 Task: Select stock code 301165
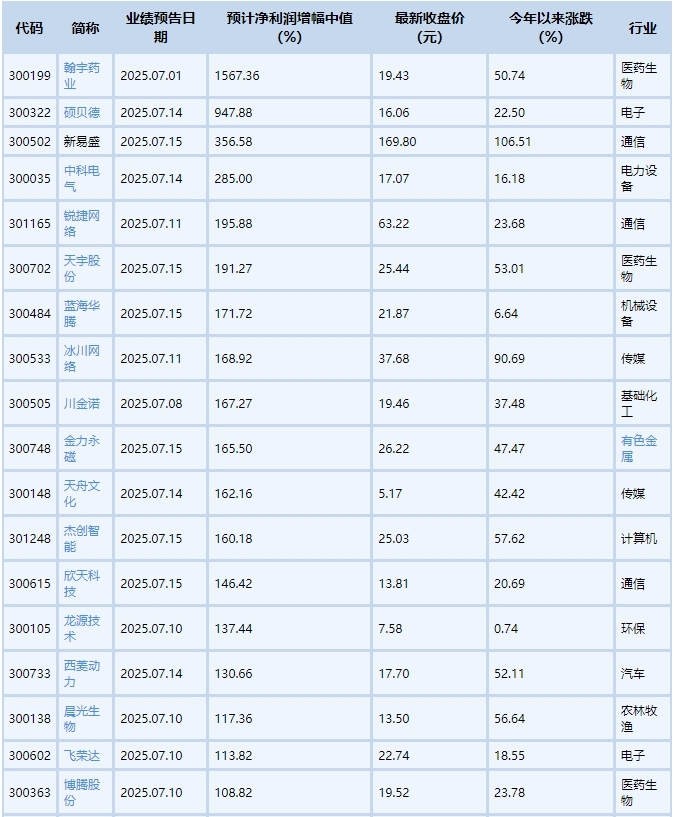tap(30, 224)
